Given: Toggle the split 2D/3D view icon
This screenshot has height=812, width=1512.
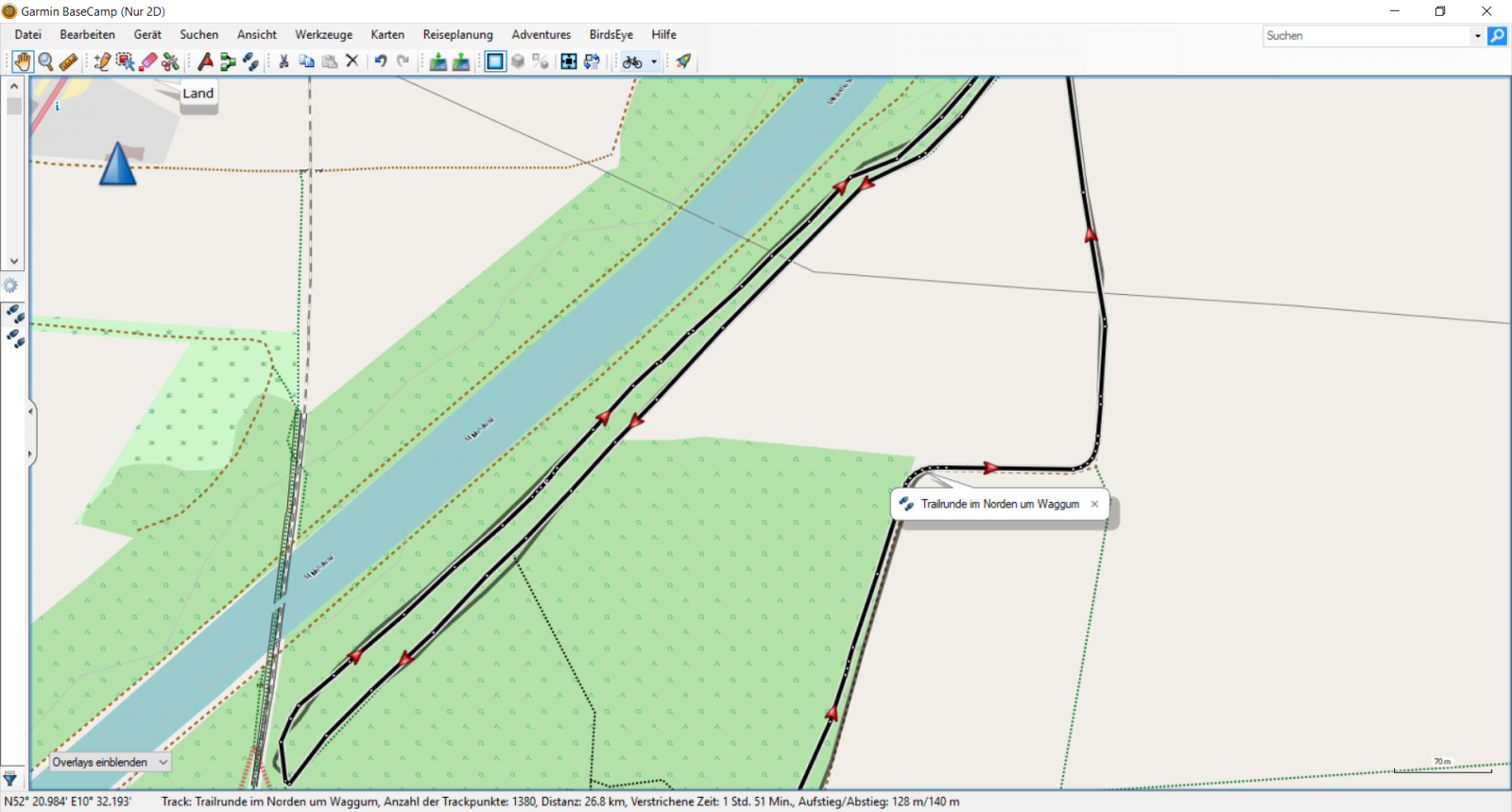Looking at the screenshot, I should pyautogui.click(x=541, y=61).
